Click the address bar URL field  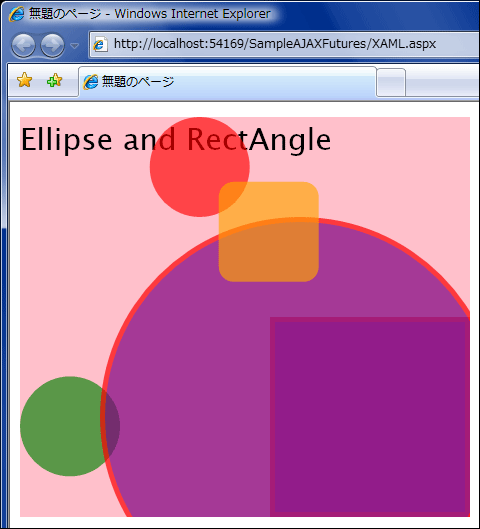pos(284,44)
